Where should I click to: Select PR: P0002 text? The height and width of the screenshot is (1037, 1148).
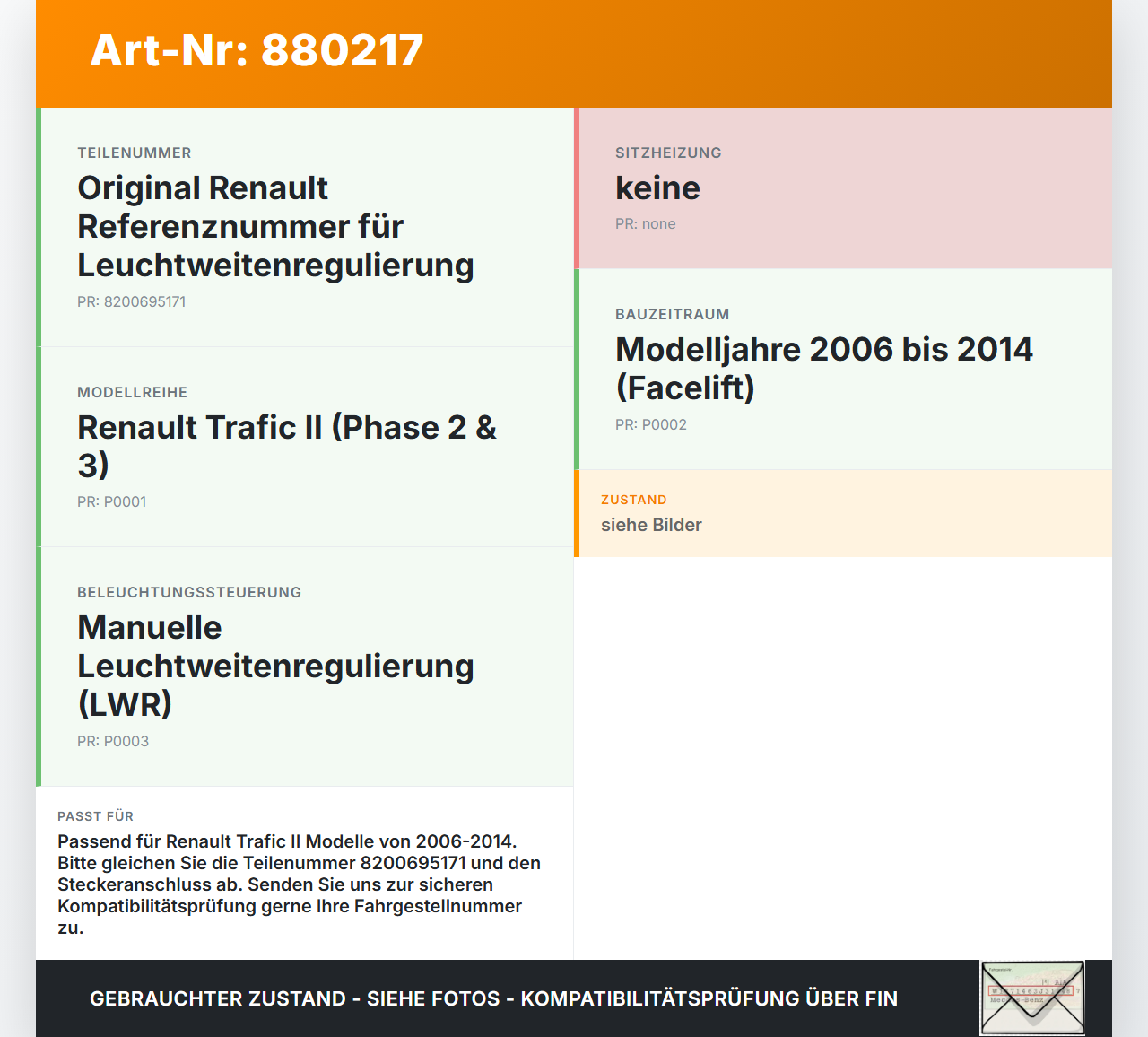coord(651,424)
